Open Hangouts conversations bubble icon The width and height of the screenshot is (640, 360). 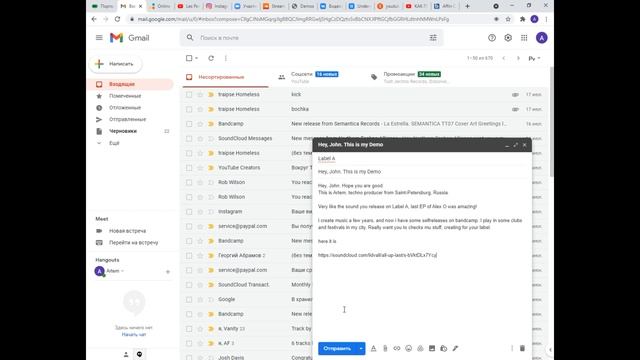140,354
